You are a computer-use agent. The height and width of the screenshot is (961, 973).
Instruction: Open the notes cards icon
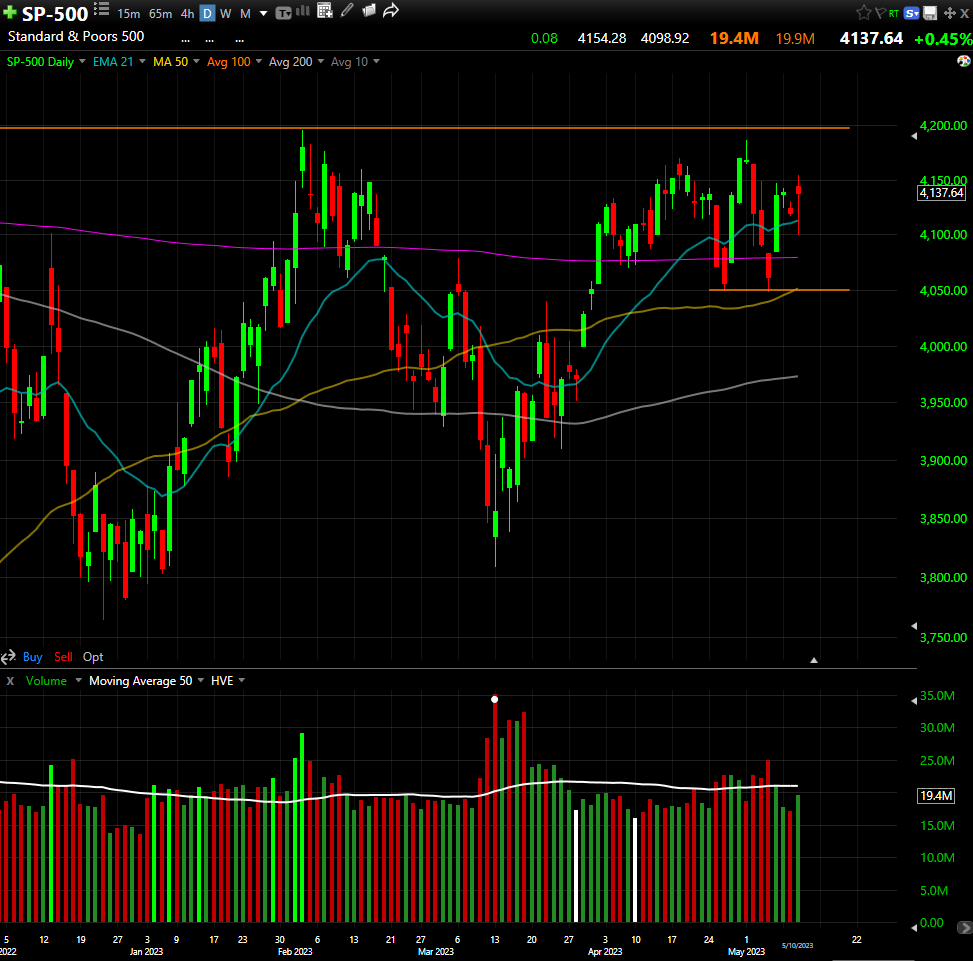click(x=369, y=11)
